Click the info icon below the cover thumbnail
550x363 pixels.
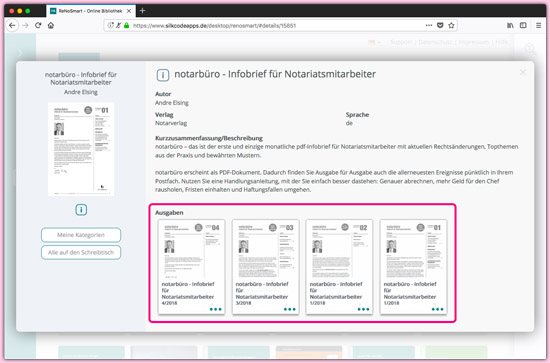(x=81, y=210)
